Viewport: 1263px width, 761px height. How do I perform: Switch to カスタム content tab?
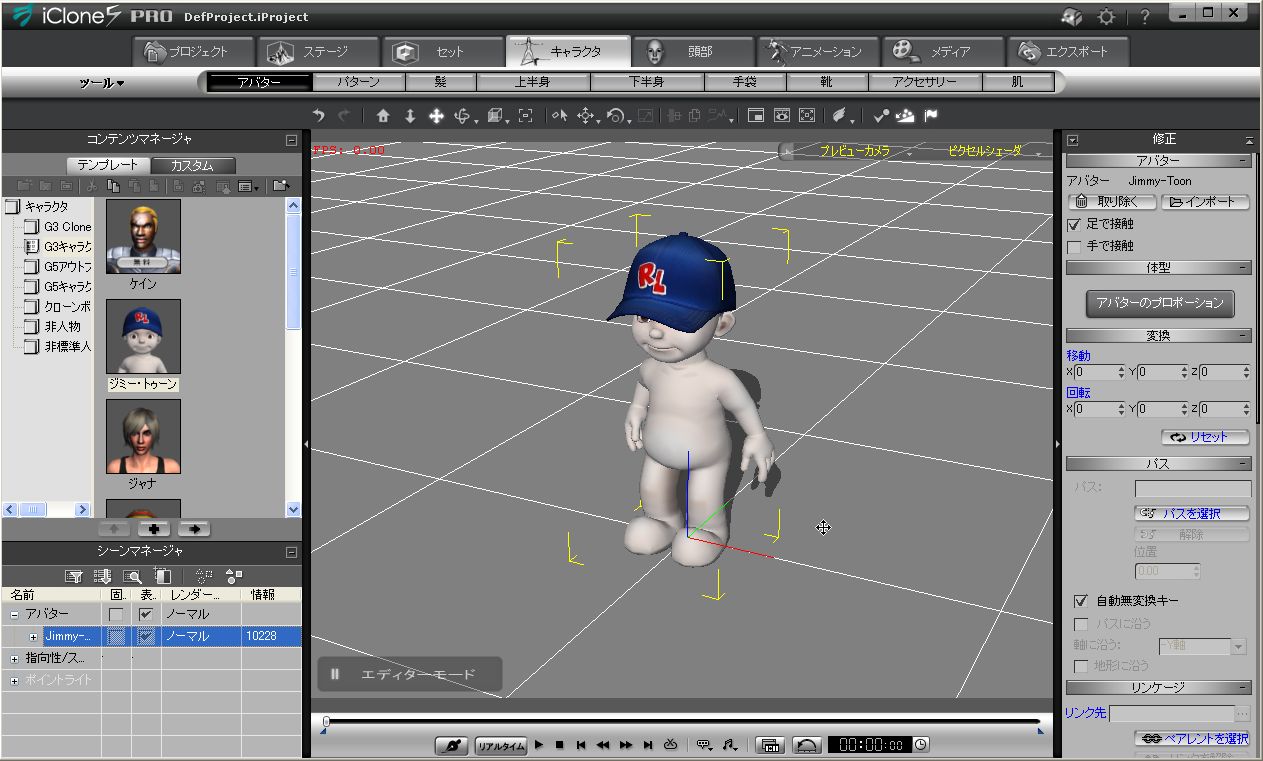pos(194,166)
